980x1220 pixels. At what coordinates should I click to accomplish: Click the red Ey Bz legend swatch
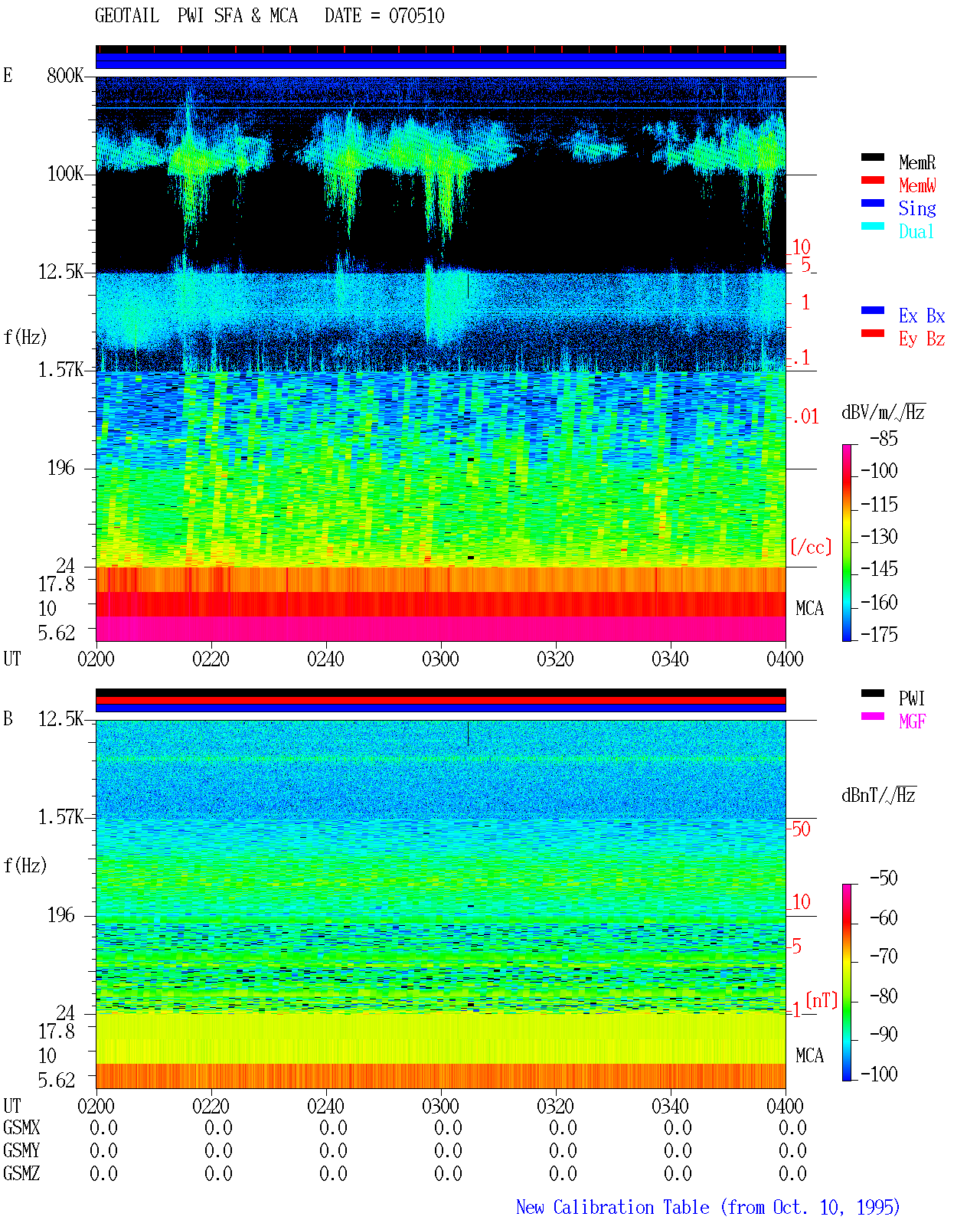coord(873,334)
